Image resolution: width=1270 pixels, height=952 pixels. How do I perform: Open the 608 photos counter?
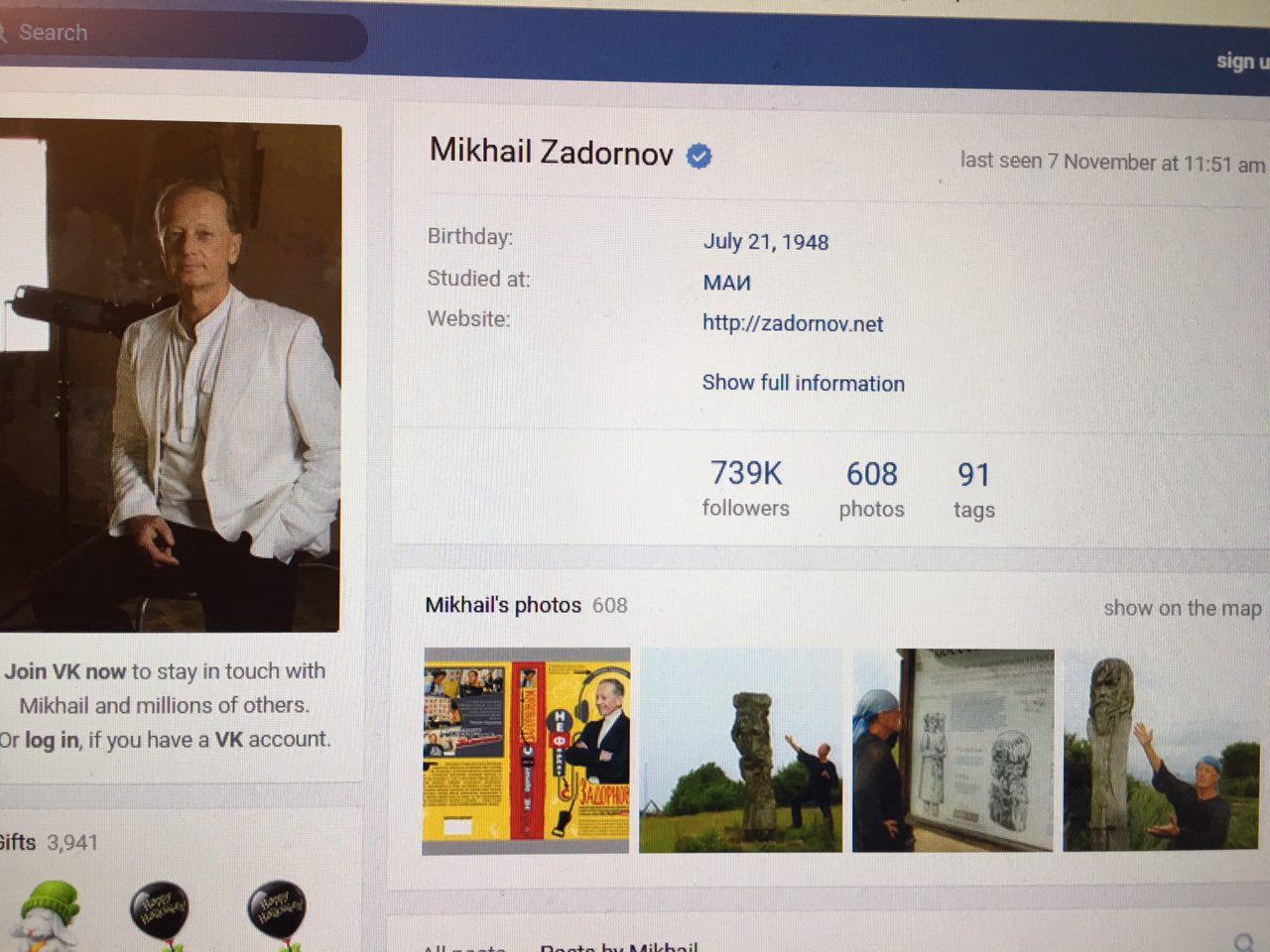(x=871, y=489)
